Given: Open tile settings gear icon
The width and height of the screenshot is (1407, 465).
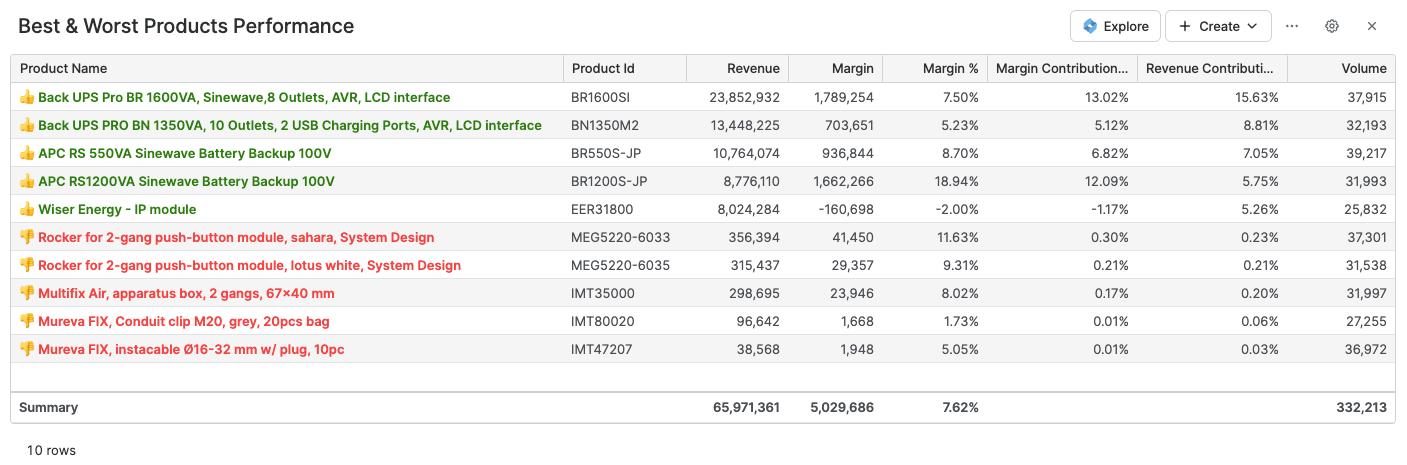Looking at the screenshot, I should point(1332,26).
